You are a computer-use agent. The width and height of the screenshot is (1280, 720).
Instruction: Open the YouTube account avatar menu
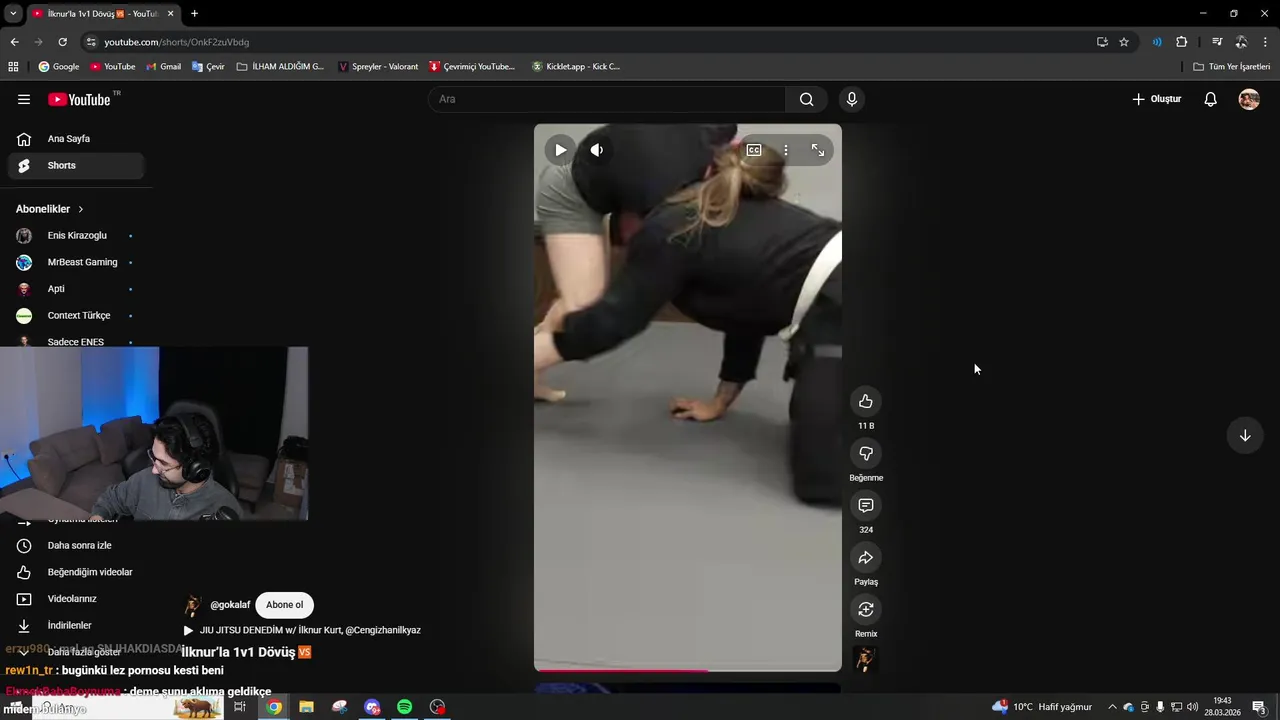[1249, 99]
